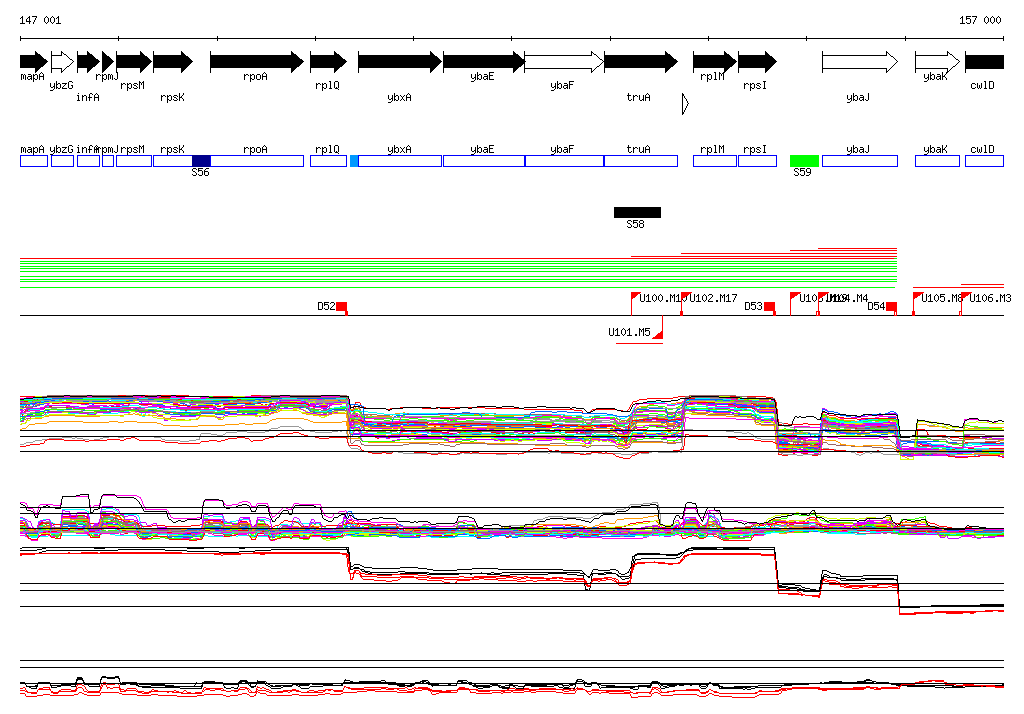Select the dark blue S56 segment box
The image size is (1024, 714).
pyautogui.click(x=201, y=161)
